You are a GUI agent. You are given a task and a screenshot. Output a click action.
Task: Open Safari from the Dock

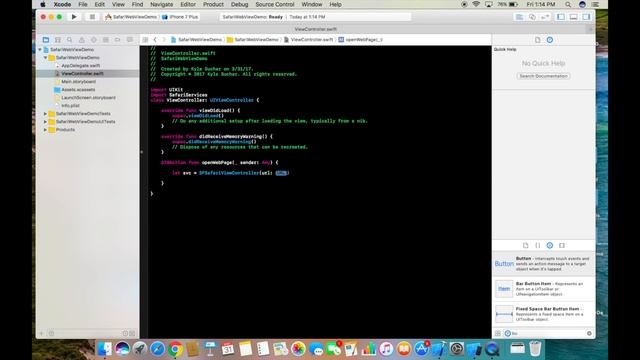pyautogui.click(x=157, y=349)
